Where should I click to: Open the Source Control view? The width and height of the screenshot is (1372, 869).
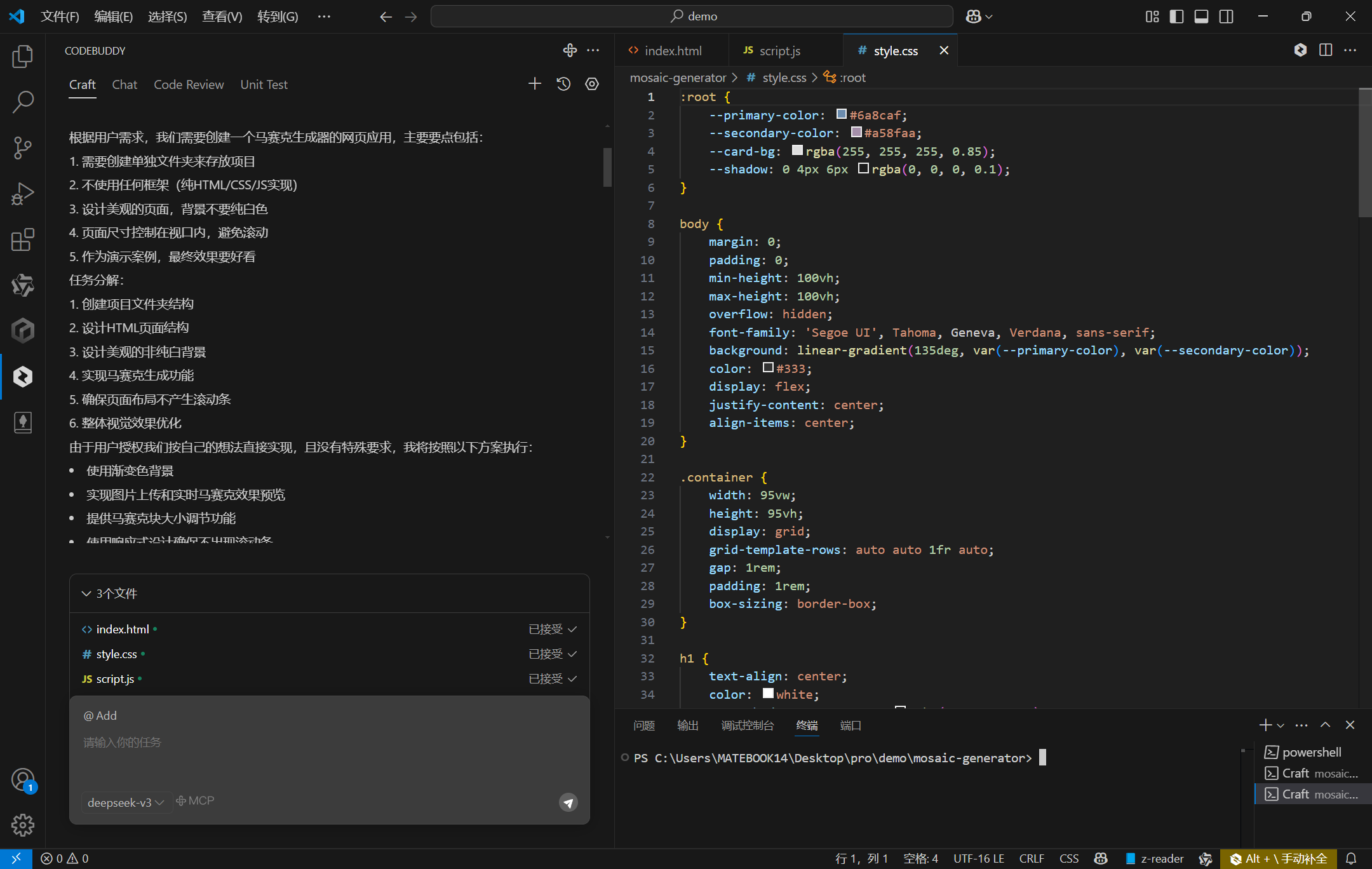click(x=23, y=147)
